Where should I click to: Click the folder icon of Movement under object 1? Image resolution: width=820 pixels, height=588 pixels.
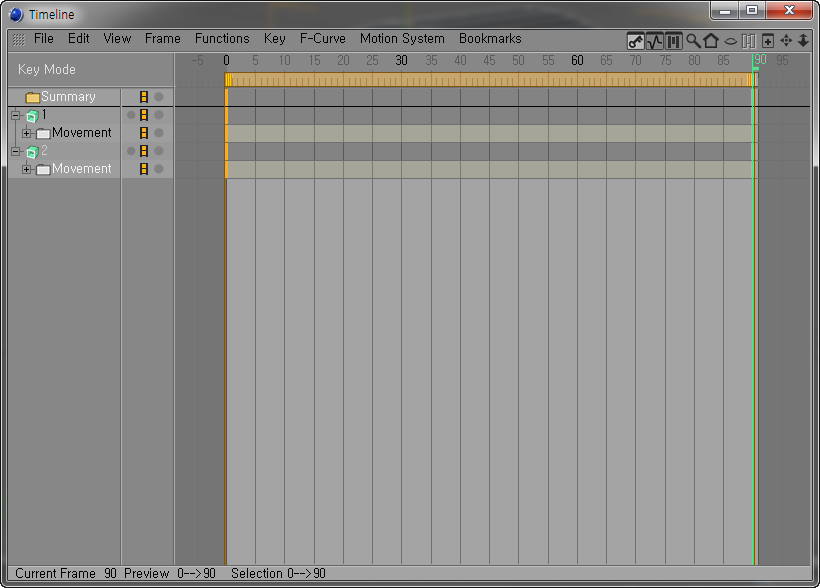click(43, 133)
